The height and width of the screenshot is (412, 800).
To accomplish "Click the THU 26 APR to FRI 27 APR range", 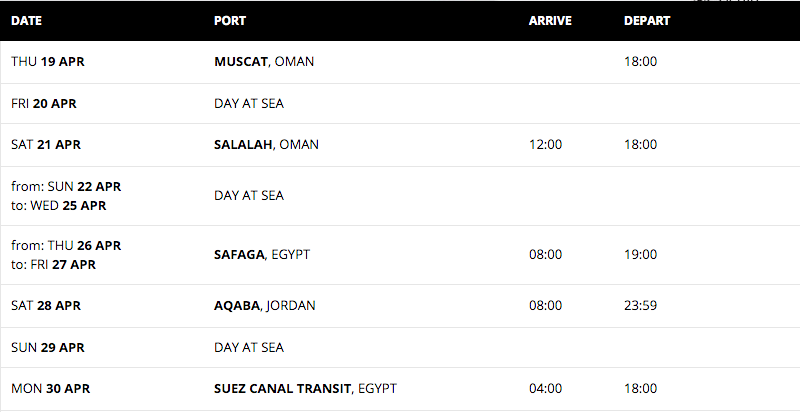I will tap(66, 255).
